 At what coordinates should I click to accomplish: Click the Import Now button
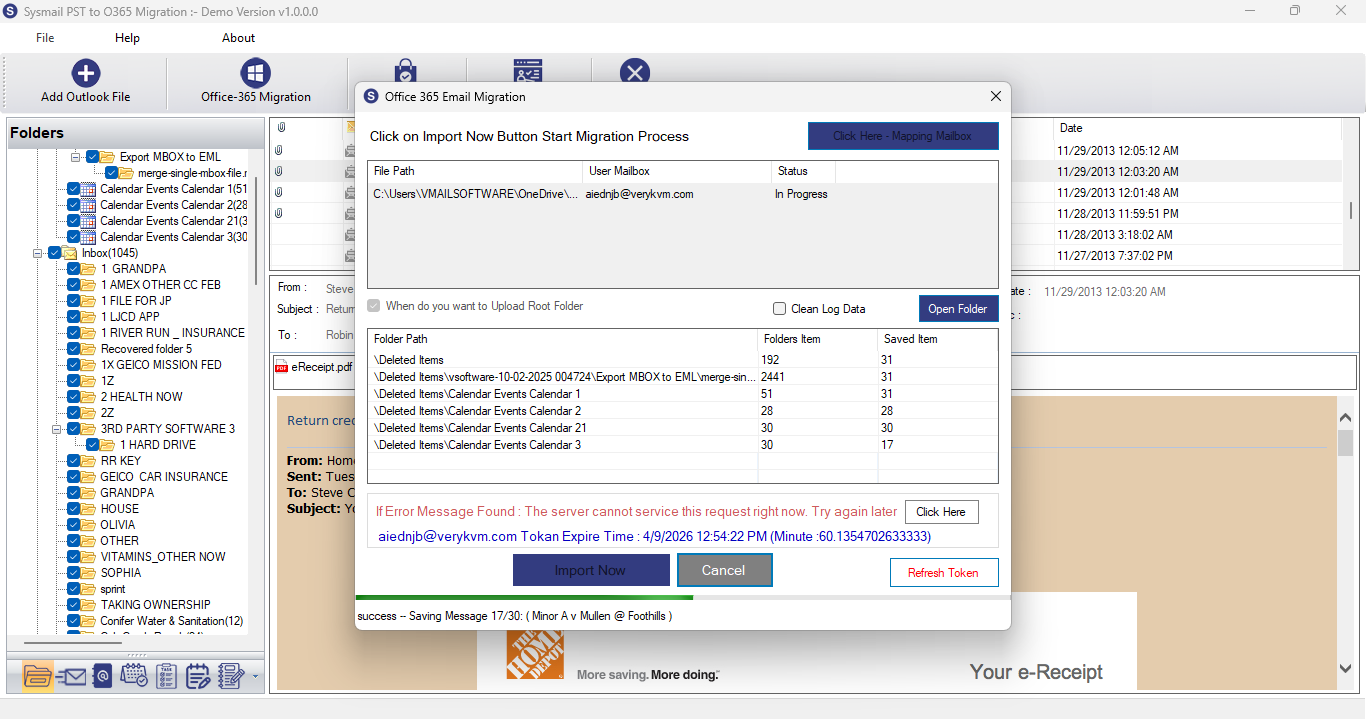pyautogui.click(x=591, y=570)
